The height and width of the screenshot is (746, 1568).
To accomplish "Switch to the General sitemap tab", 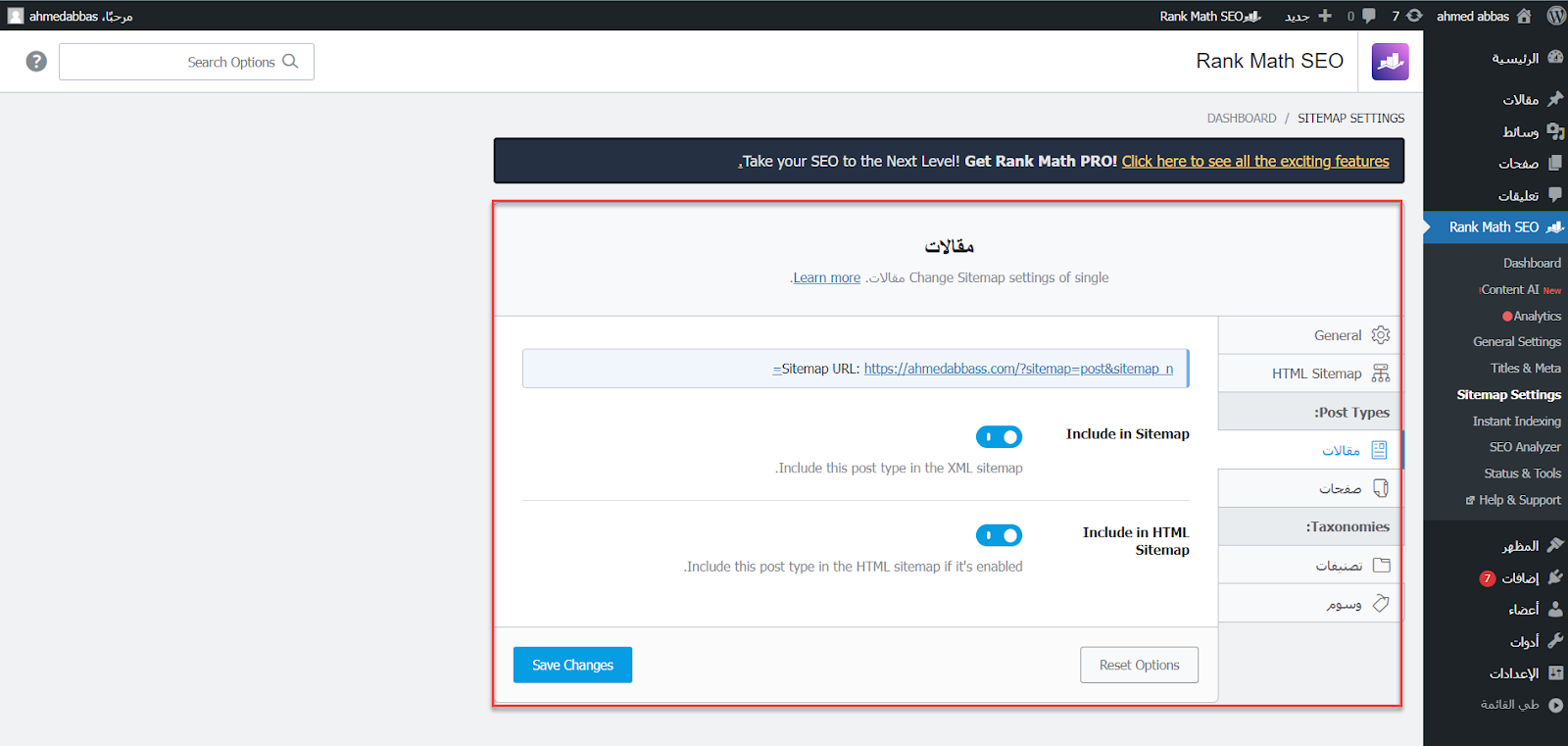I will coord(1338,335).
